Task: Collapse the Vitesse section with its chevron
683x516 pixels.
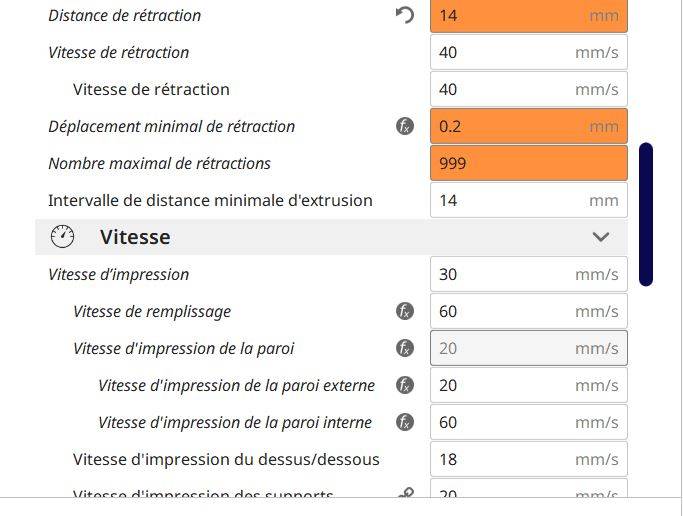Action: (601, 237)
